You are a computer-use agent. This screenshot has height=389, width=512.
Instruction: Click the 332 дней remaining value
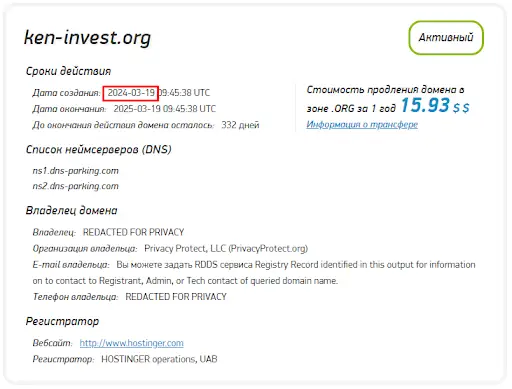point(240,125)
